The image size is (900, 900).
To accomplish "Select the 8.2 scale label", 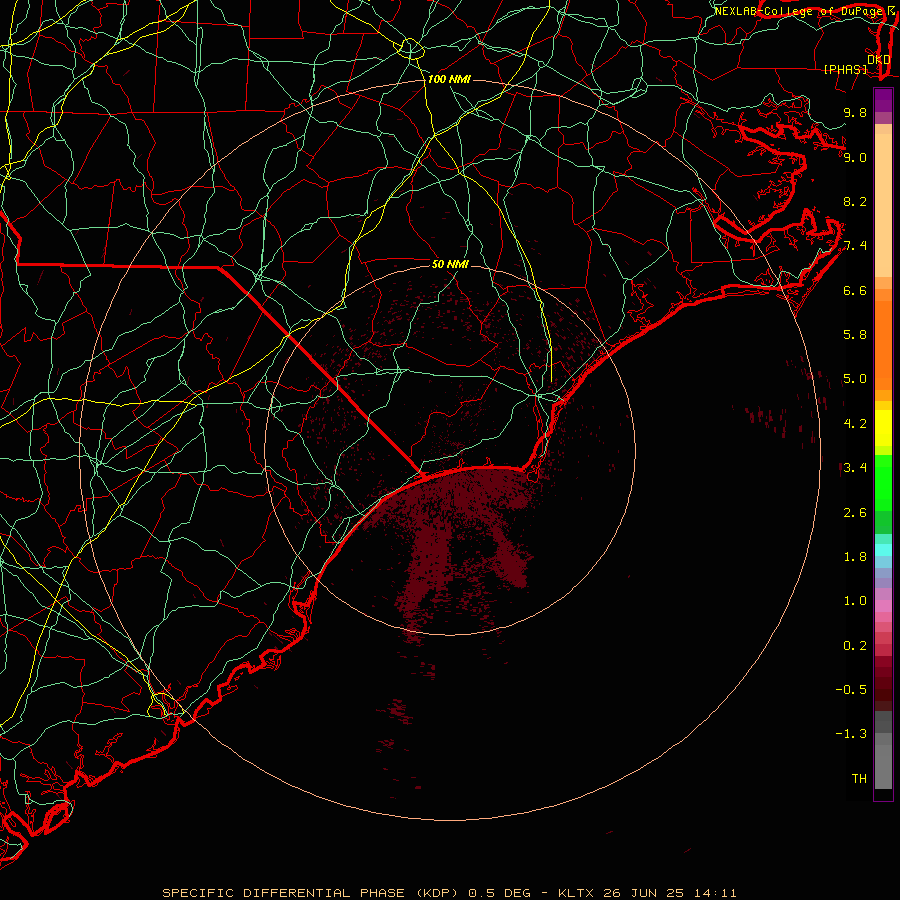I will click(x=855, y=201).
